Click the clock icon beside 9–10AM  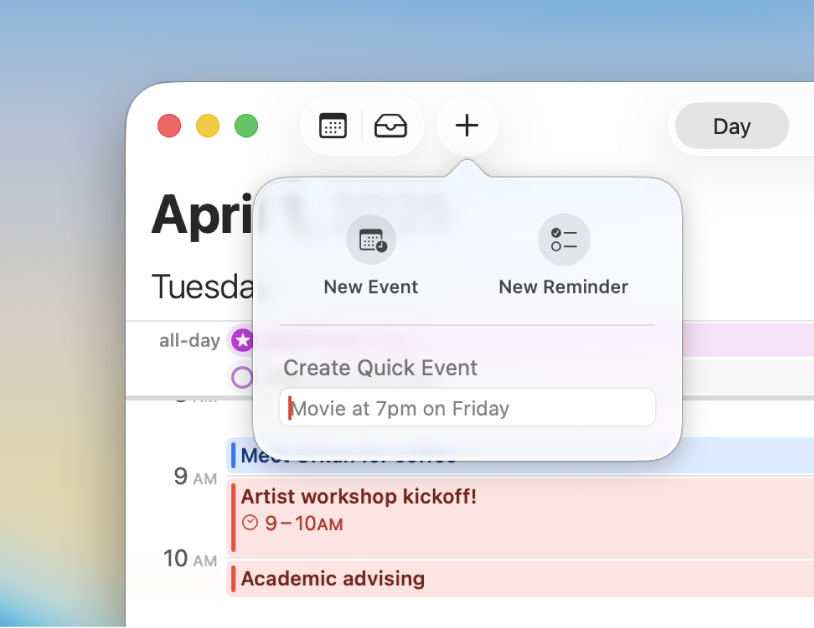coord(250,522)
